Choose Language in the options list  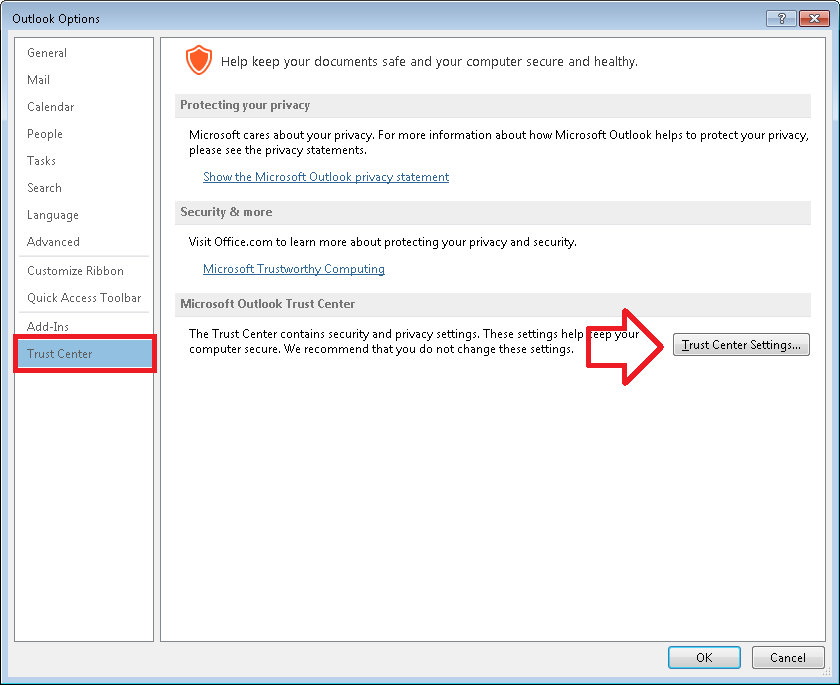[x=84, y=215]
